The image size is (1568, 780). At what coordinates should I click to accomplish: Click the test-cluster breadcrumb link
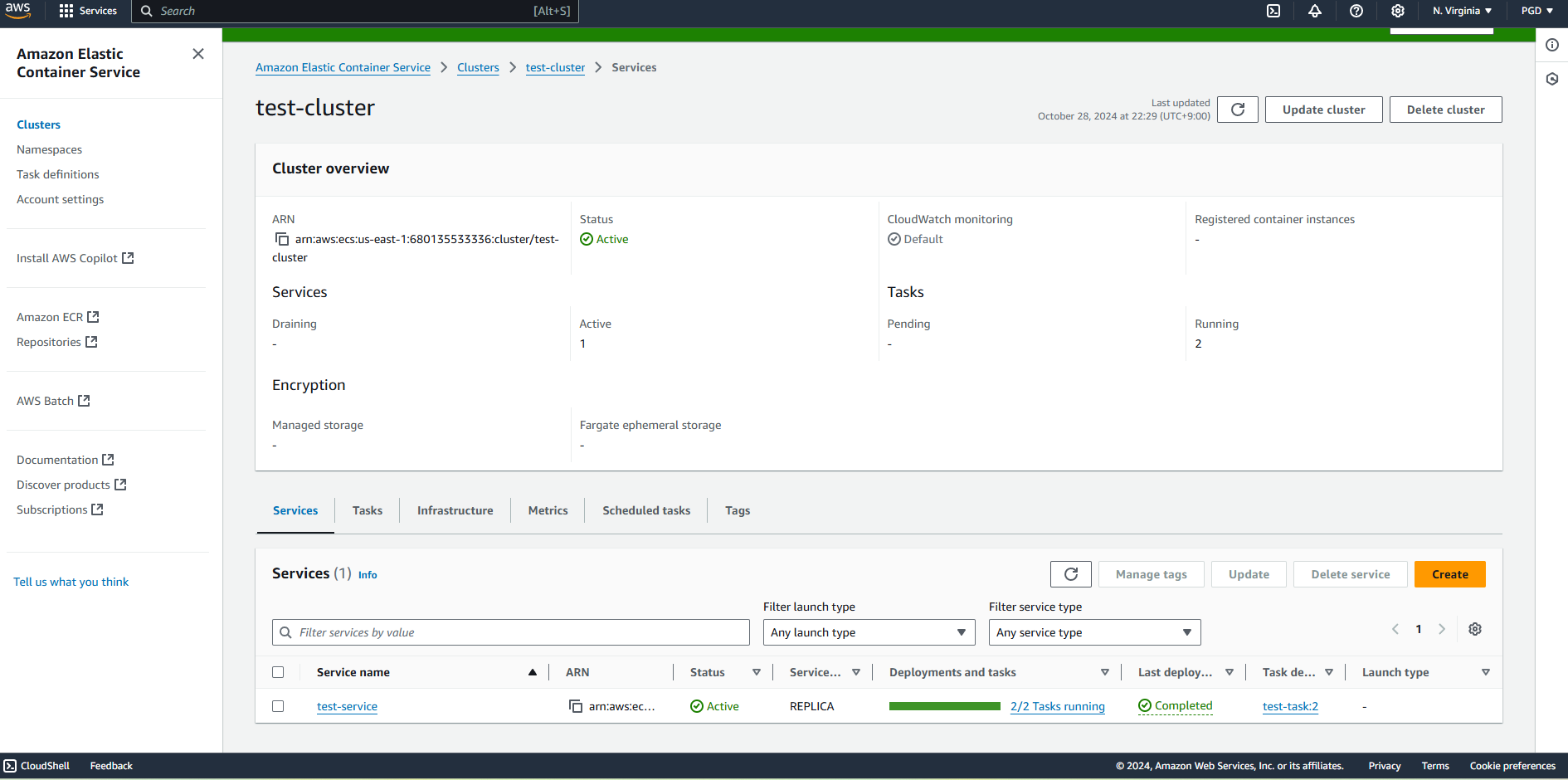[x=555, y=67]
